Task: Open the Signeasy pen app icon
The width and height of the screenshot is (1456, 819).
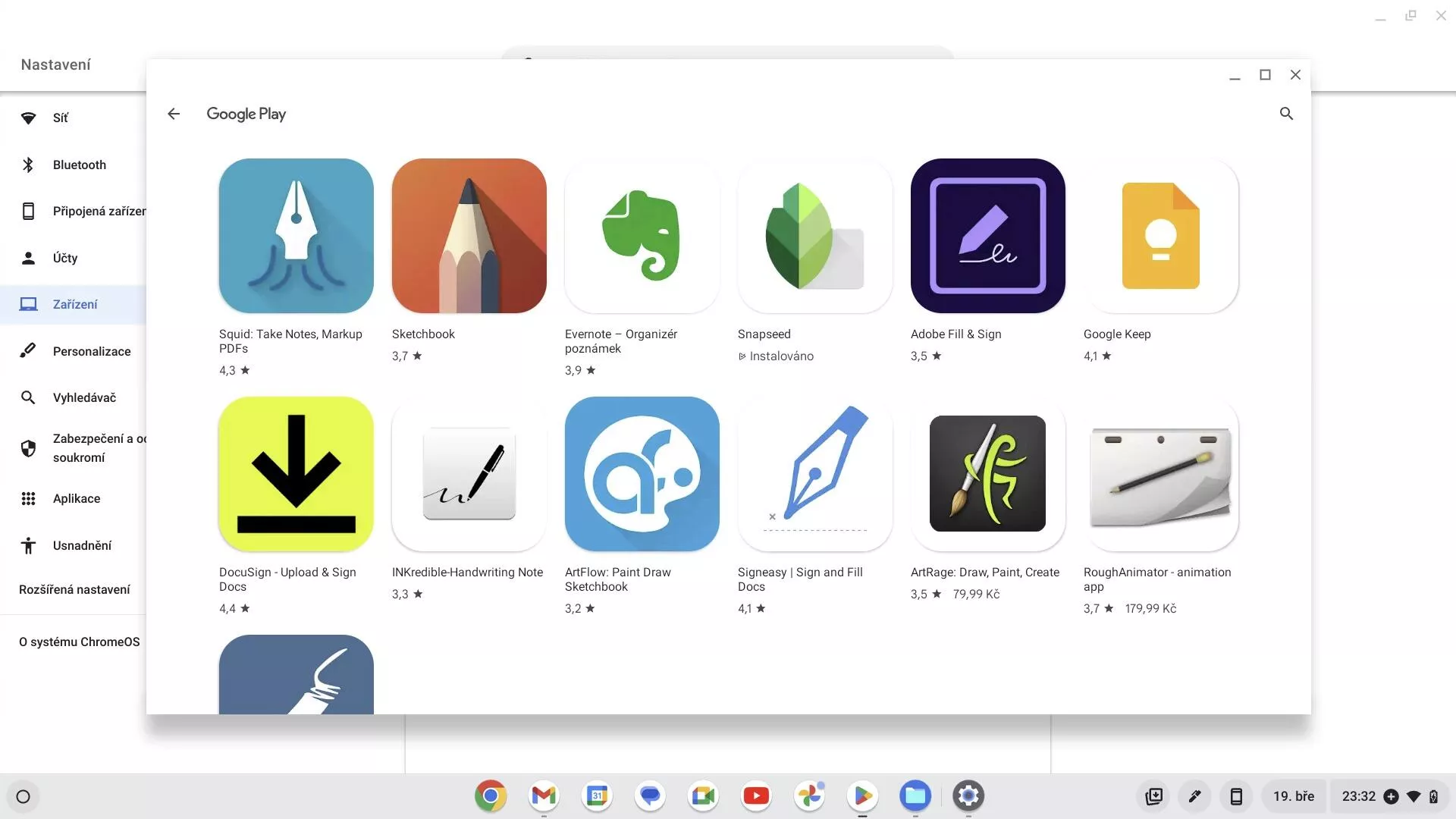Action: point(814,474)
